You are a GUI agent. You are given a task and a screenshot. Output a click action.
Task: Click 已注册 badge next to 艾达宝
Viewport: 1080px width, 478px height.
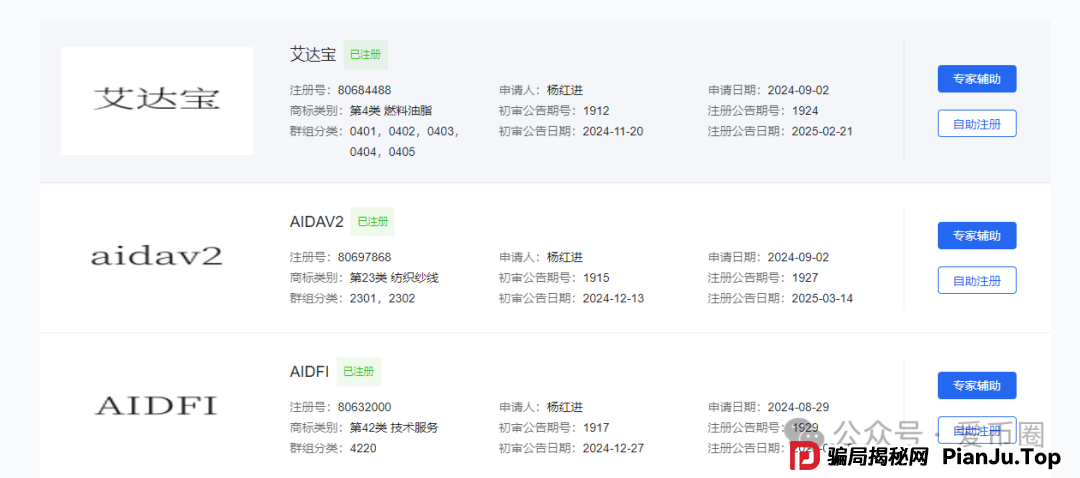[x=365, y=54]
